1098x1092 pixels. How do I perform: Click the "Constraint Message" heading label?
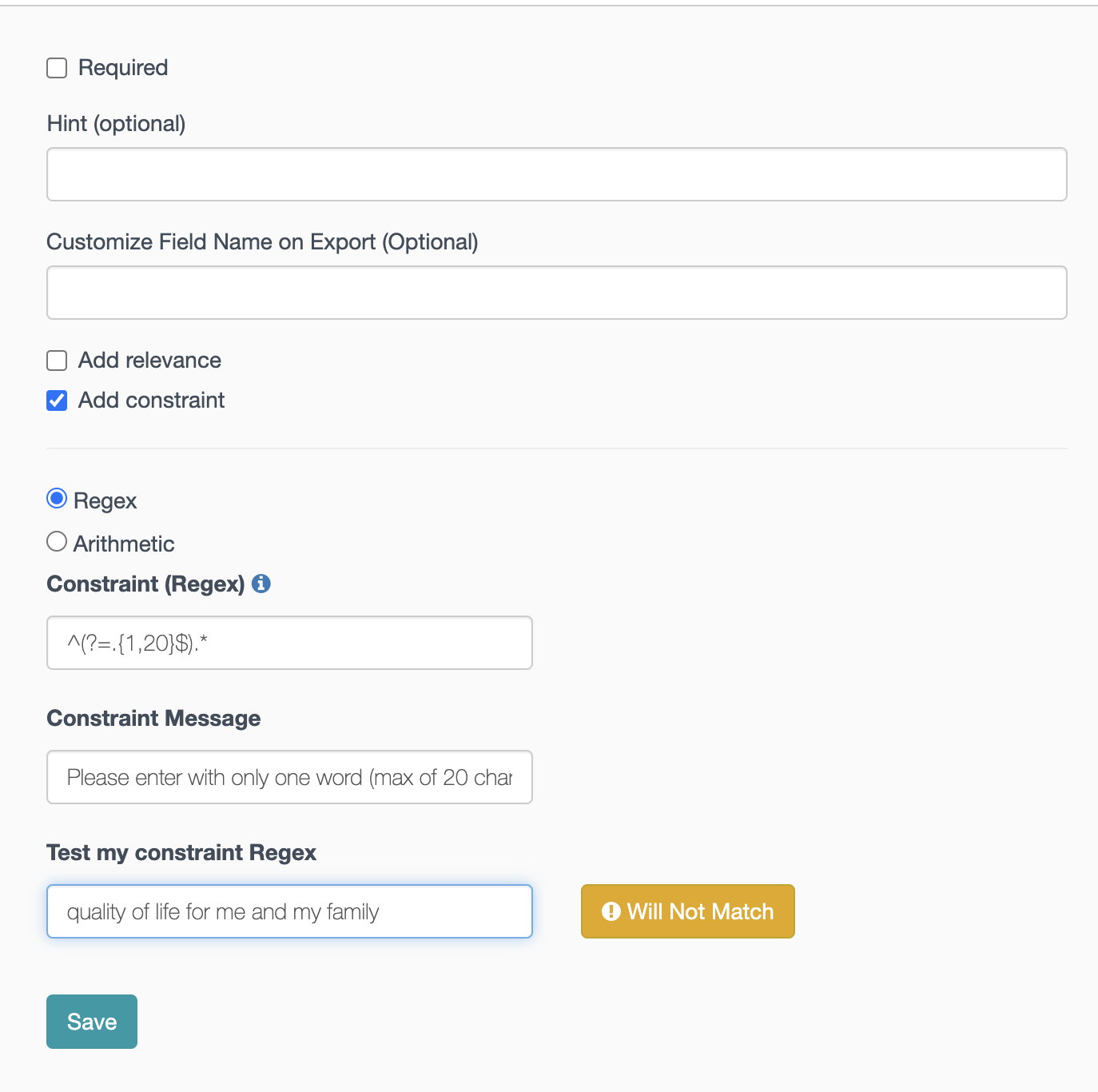click(x=153, y=718)
